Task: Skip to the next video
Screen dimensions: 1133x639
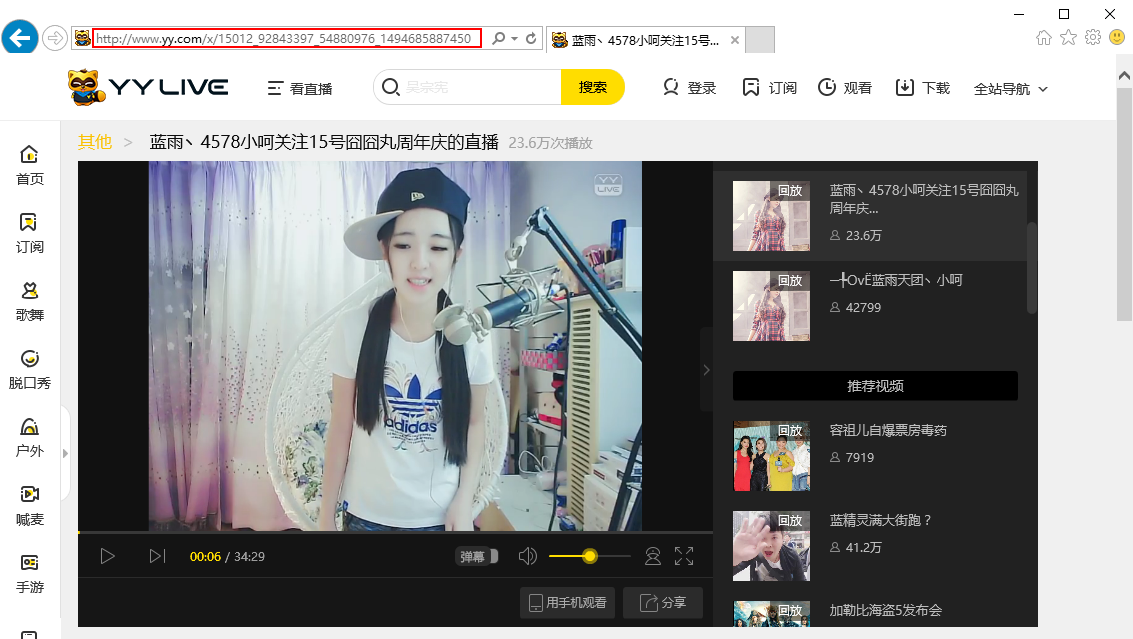Action: coord(157,556)
